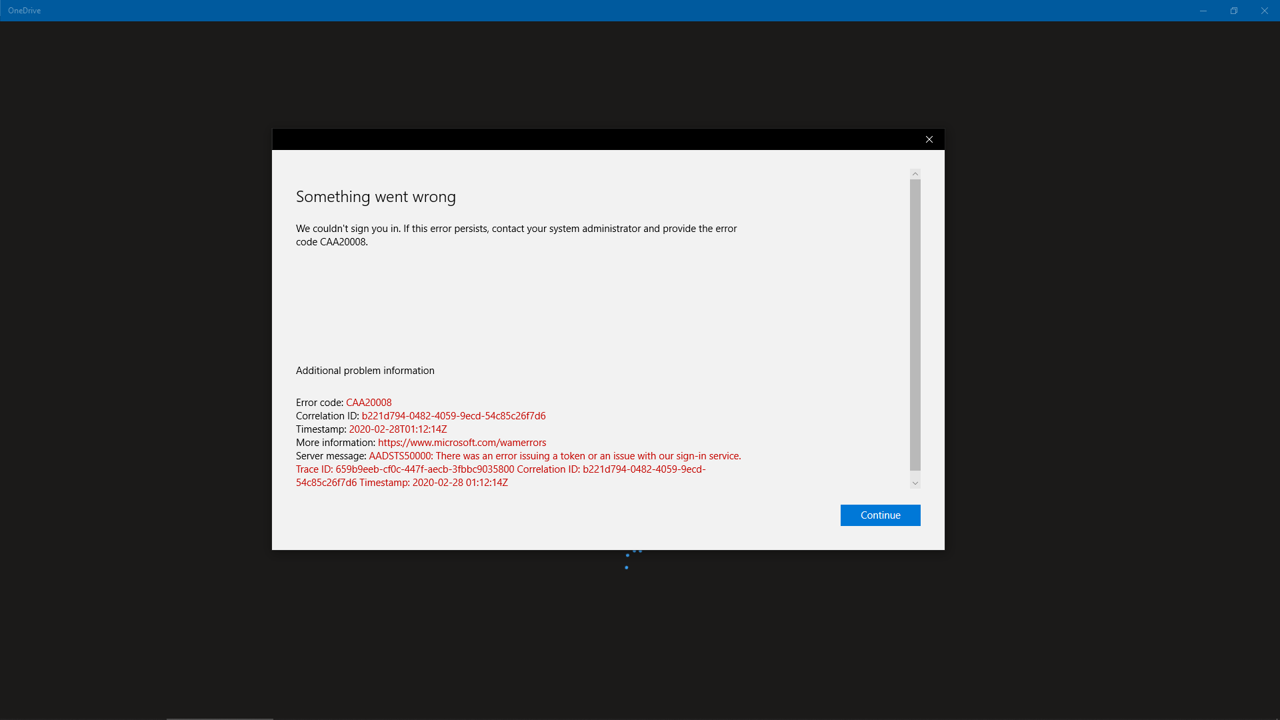Close the error dialog with X
Viewport: 1280px width, 720px height.
tap(929, 139)
